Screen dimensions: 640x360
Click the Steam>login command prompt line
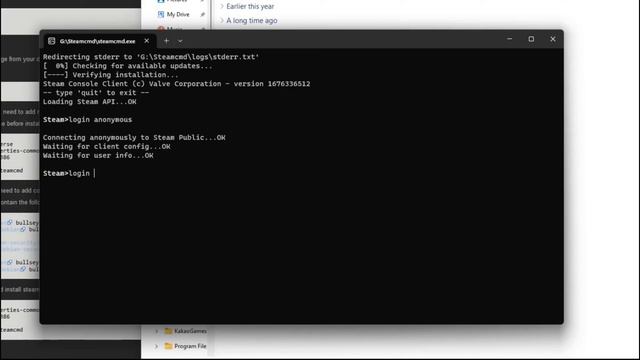click(69, 173)
